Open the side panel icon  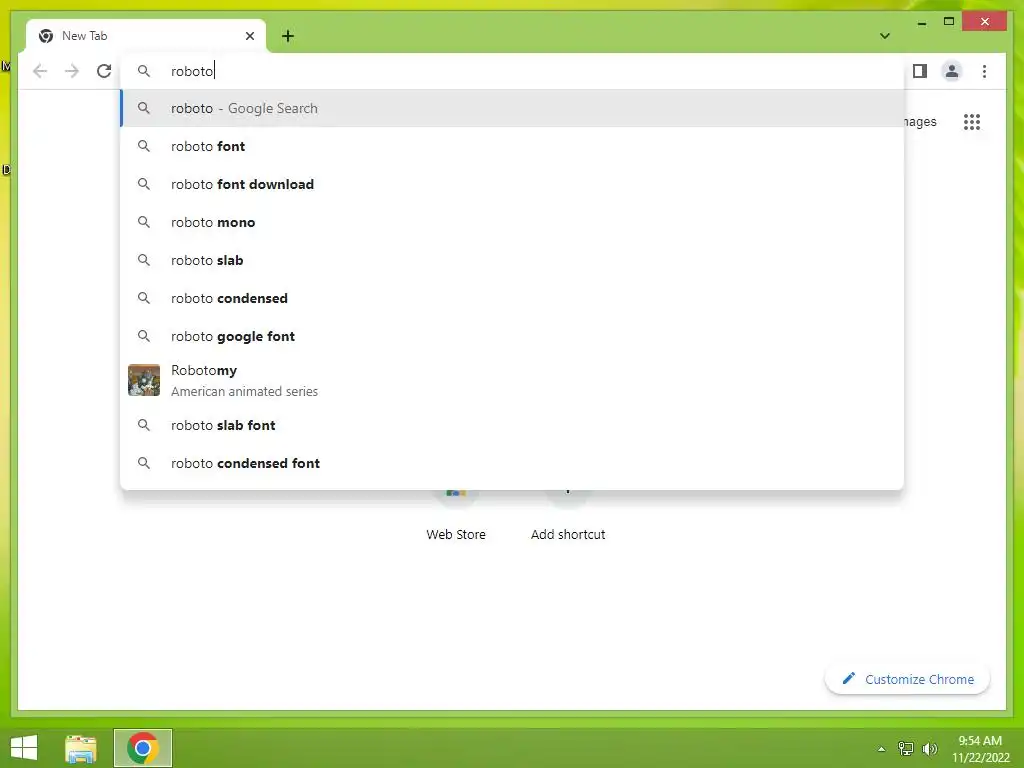tap(920, 71)
